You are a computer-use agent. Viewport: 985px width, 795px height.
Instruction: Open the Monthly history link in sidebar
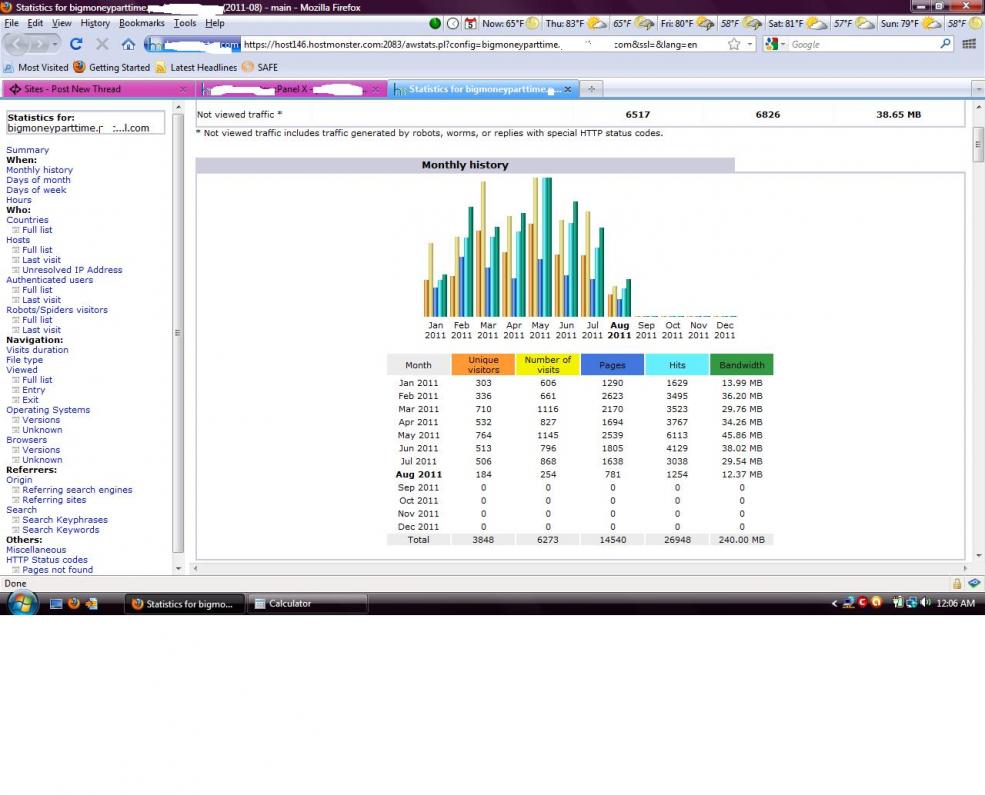tap(39, 170)
